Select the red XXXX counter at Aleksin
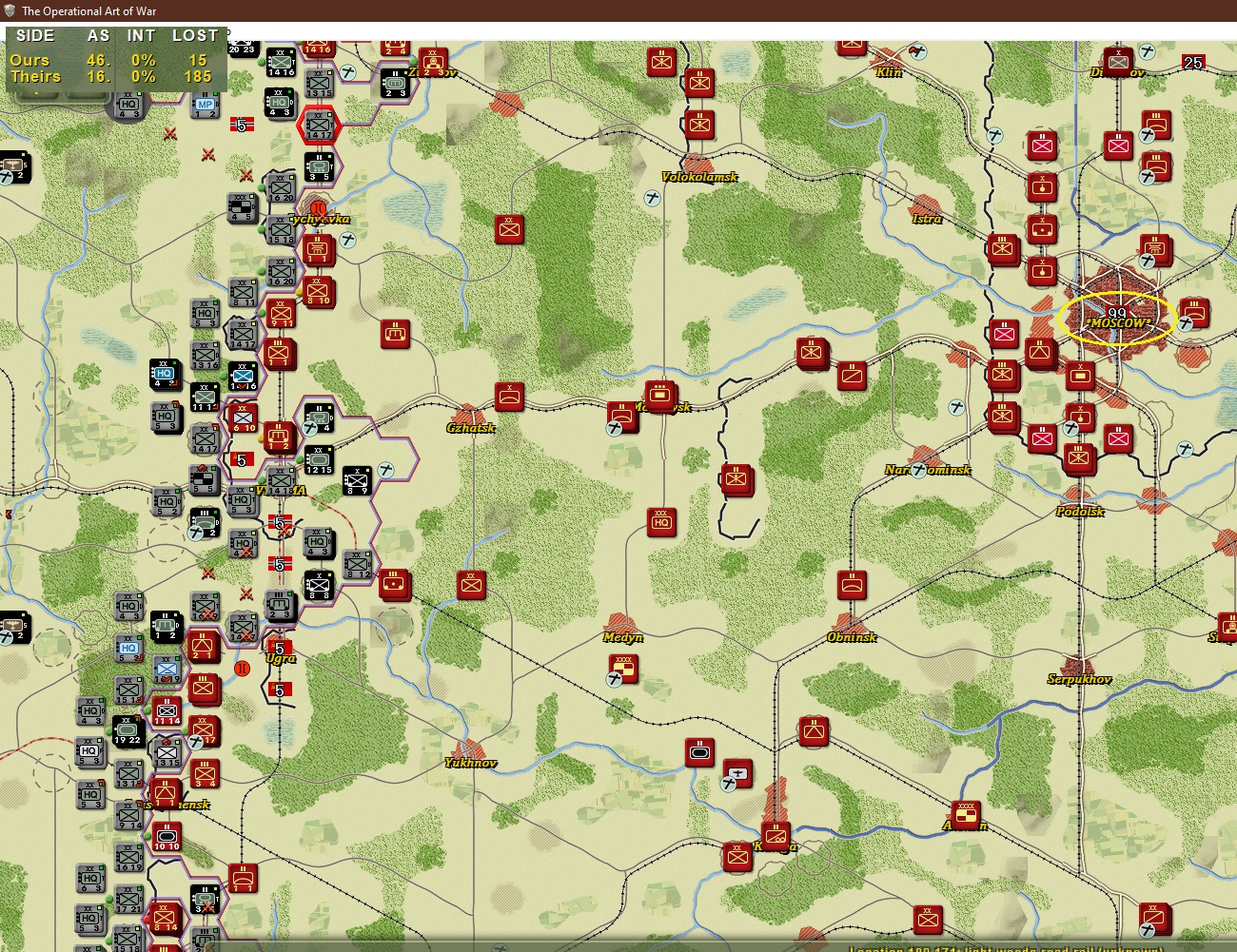This screenshot has width=1237, height=952. click(966, 814)
